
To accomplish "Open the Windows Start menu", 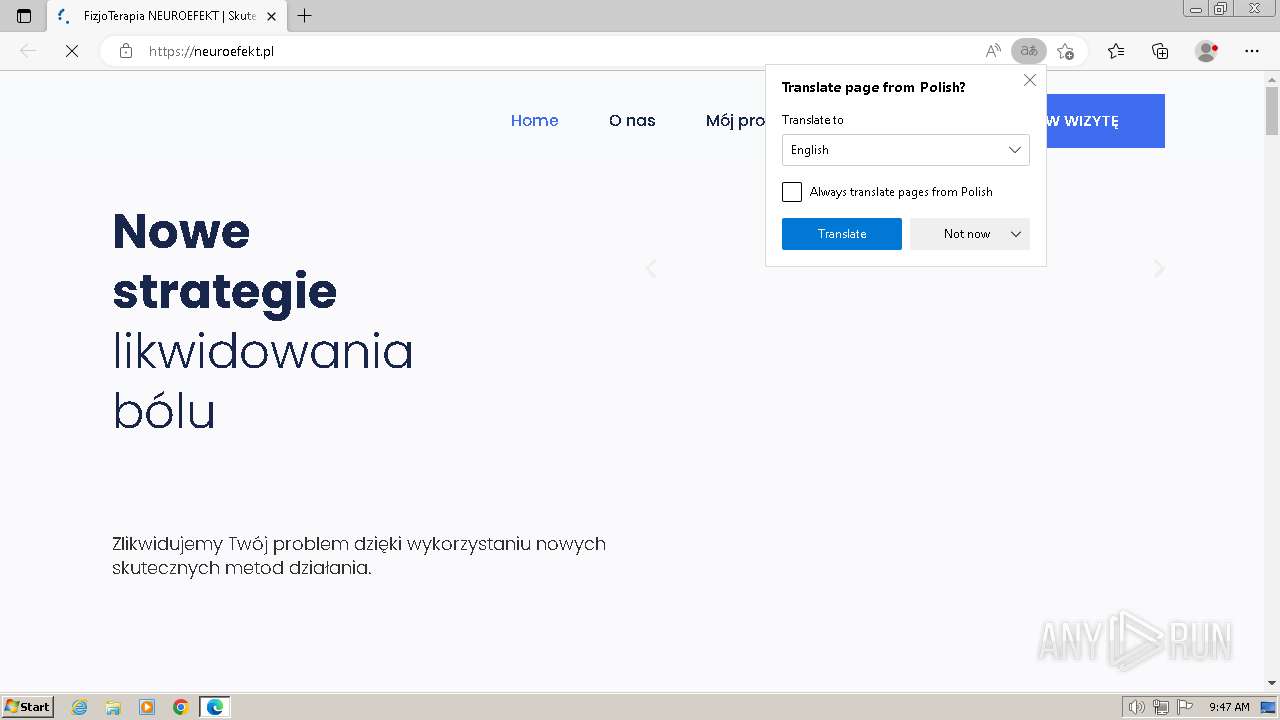I will point(28,706).
